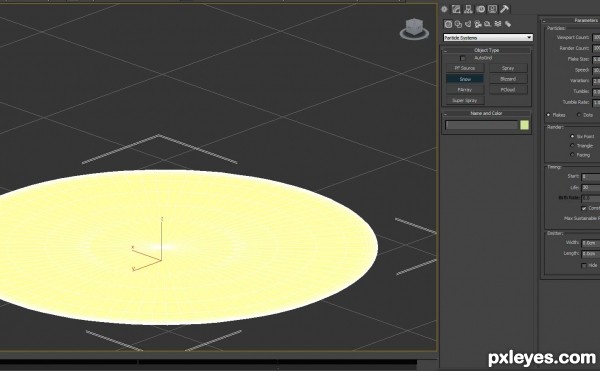Click the Render Count field
This screenshot has width=600, height=371.
(596, 48)
